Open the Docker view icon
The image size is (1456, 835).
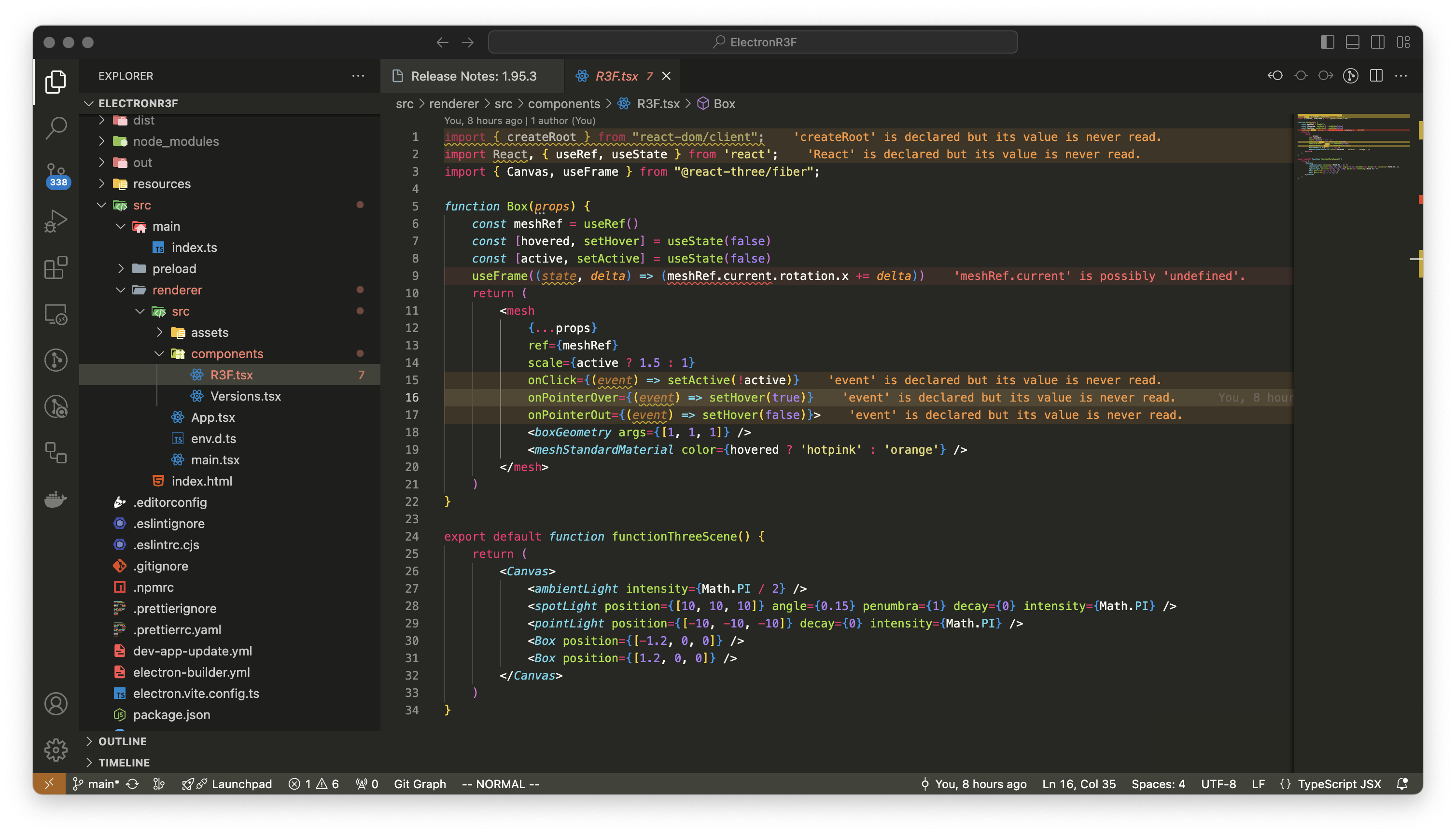pos(56,499)
